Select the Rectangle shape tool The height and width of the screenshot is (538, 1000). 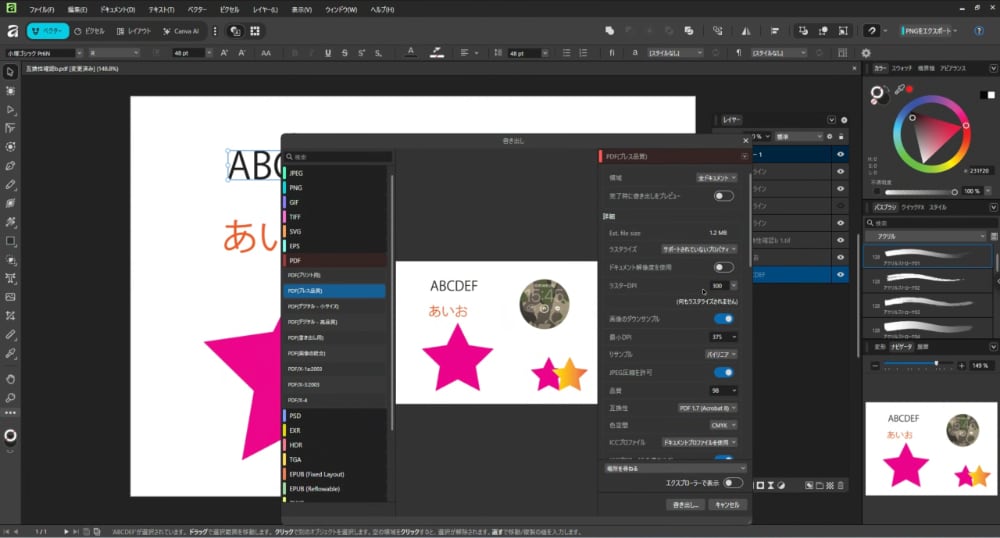pos(10,241)
